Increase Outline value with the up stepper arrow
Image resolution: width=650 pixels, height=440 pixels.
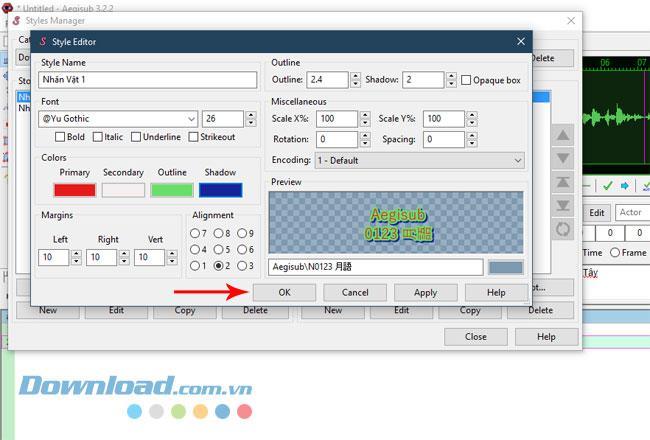(355, 76)
